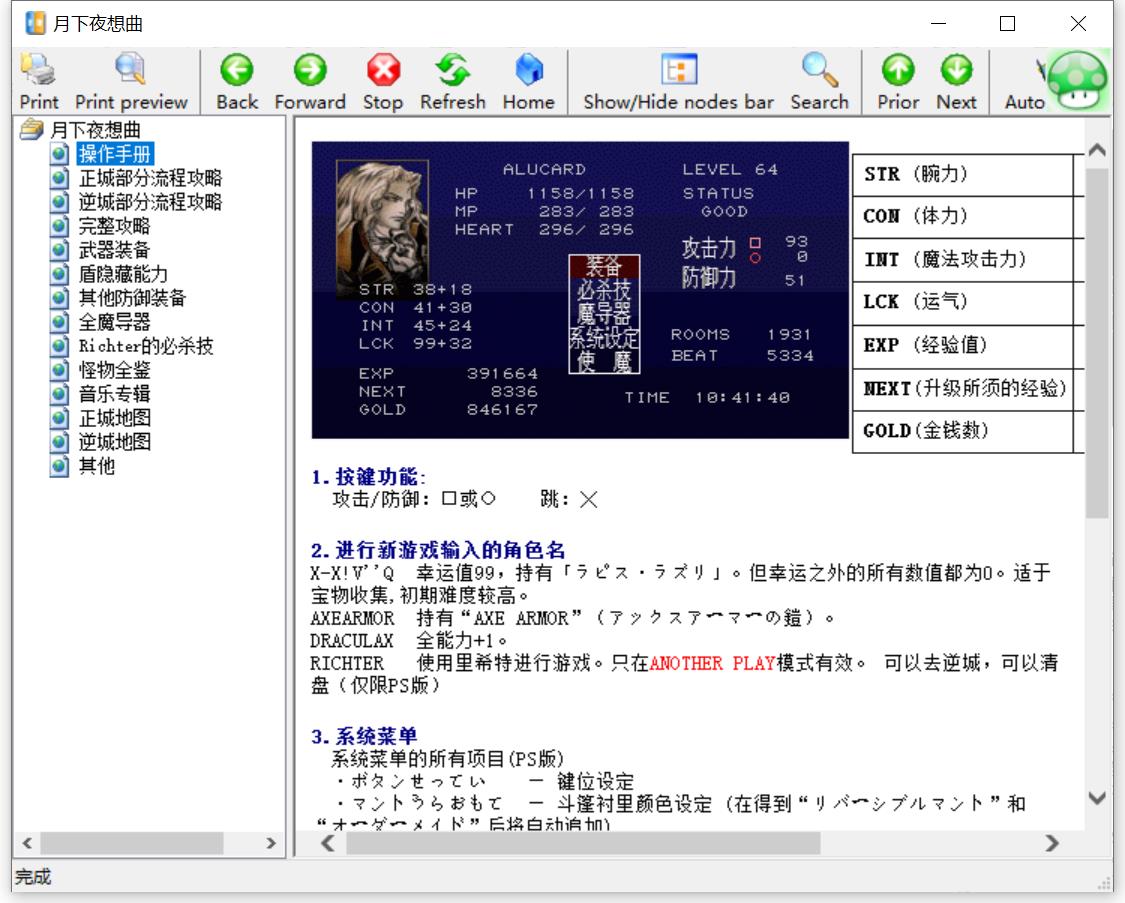Click the content pane scroll-left arrow

point(328,843)
